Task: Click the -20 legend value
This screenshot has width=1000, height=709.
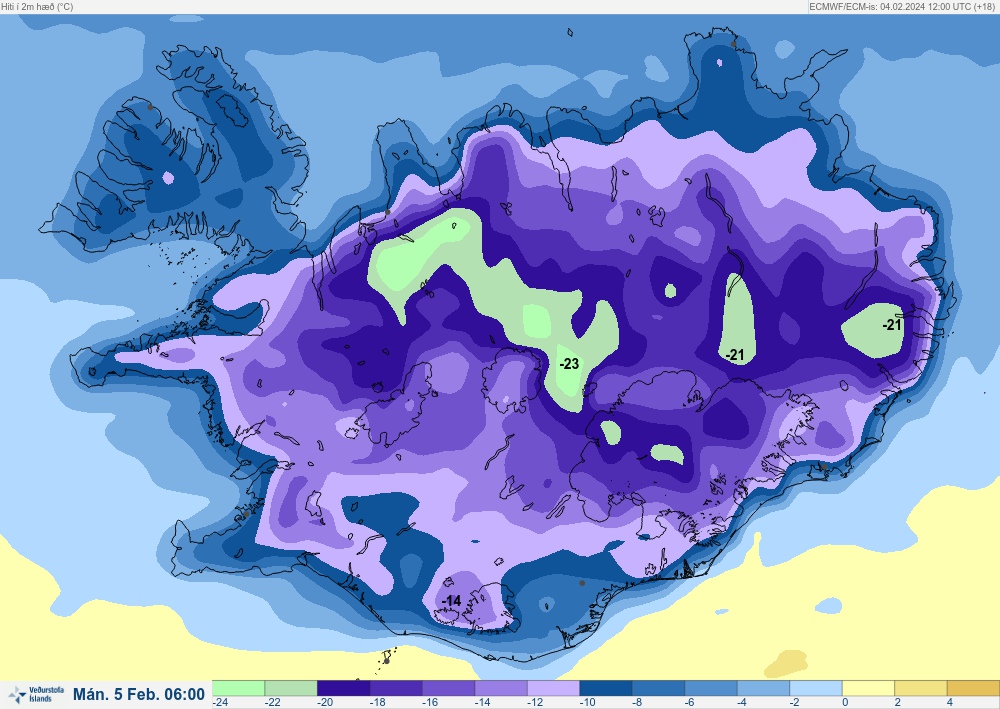Action: 325,702
